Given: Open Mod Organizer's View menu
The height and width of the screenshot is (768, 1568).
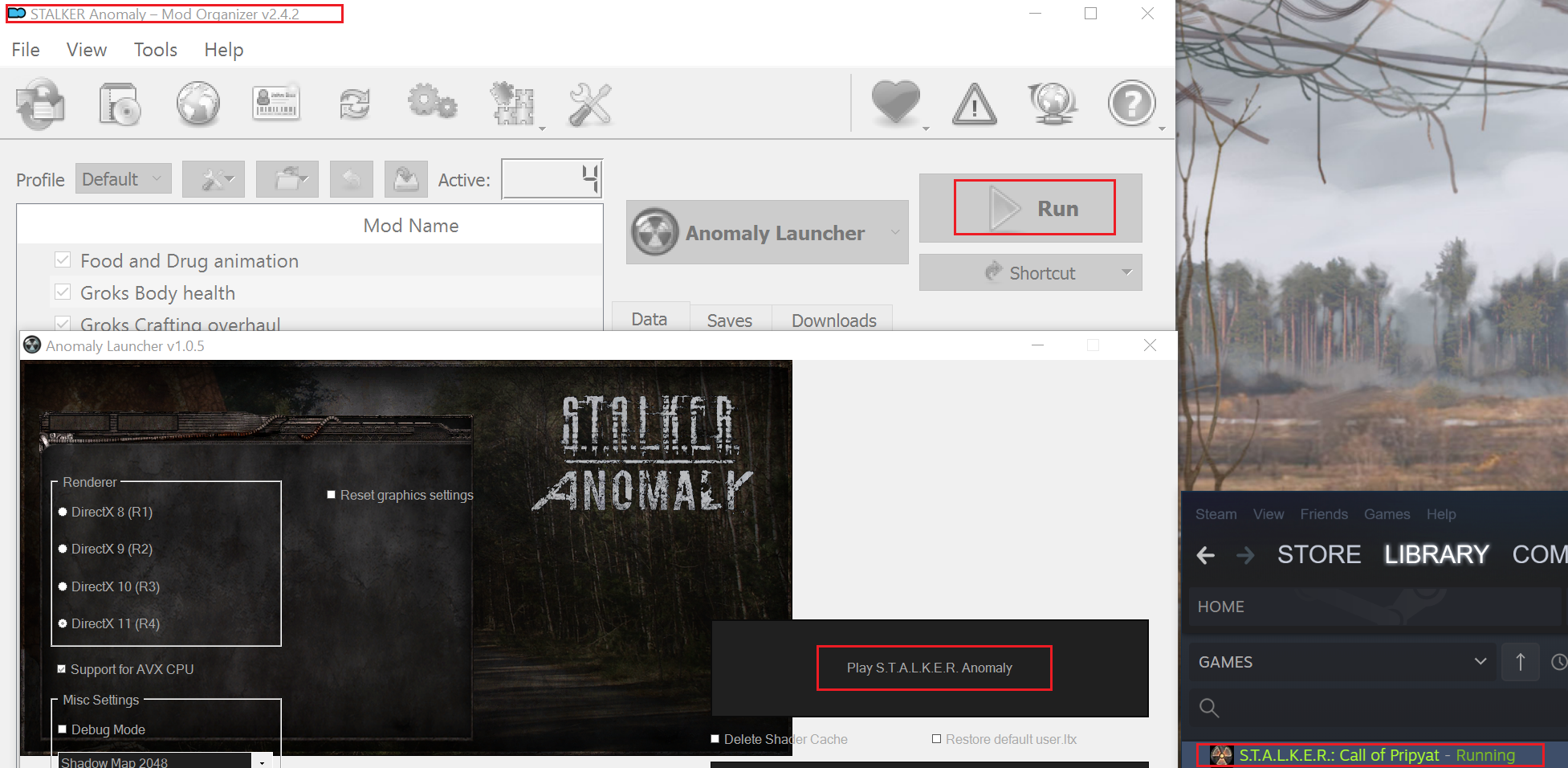Looking at the screenshot, I should (x=87, y=50).
